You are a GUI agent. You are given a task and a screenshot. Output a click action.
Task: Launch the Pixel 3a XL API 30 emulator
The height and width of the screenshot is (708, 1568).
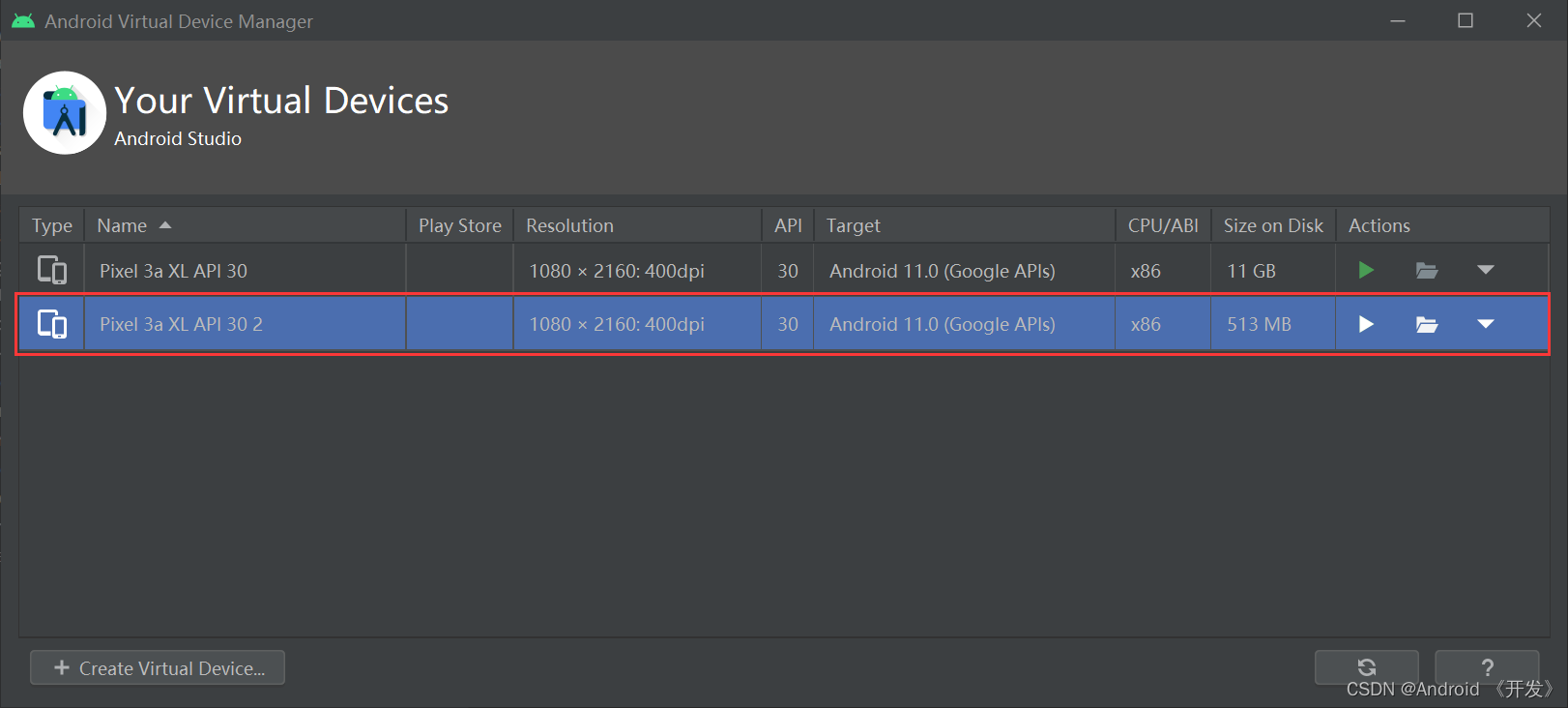tap(1365, 271)
